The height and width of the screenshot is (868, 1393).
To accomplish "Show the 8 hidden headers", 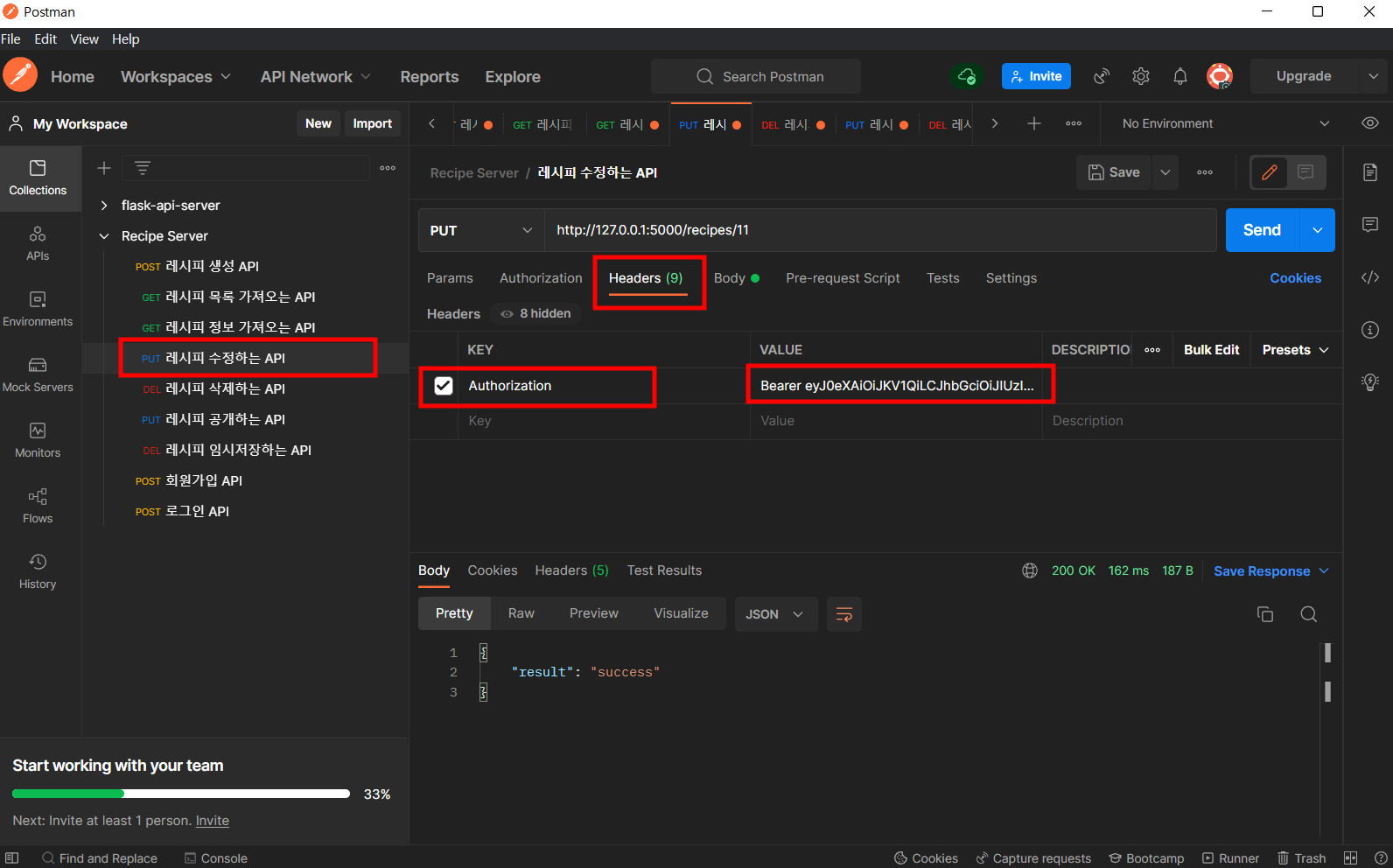I will click(535, 313).
